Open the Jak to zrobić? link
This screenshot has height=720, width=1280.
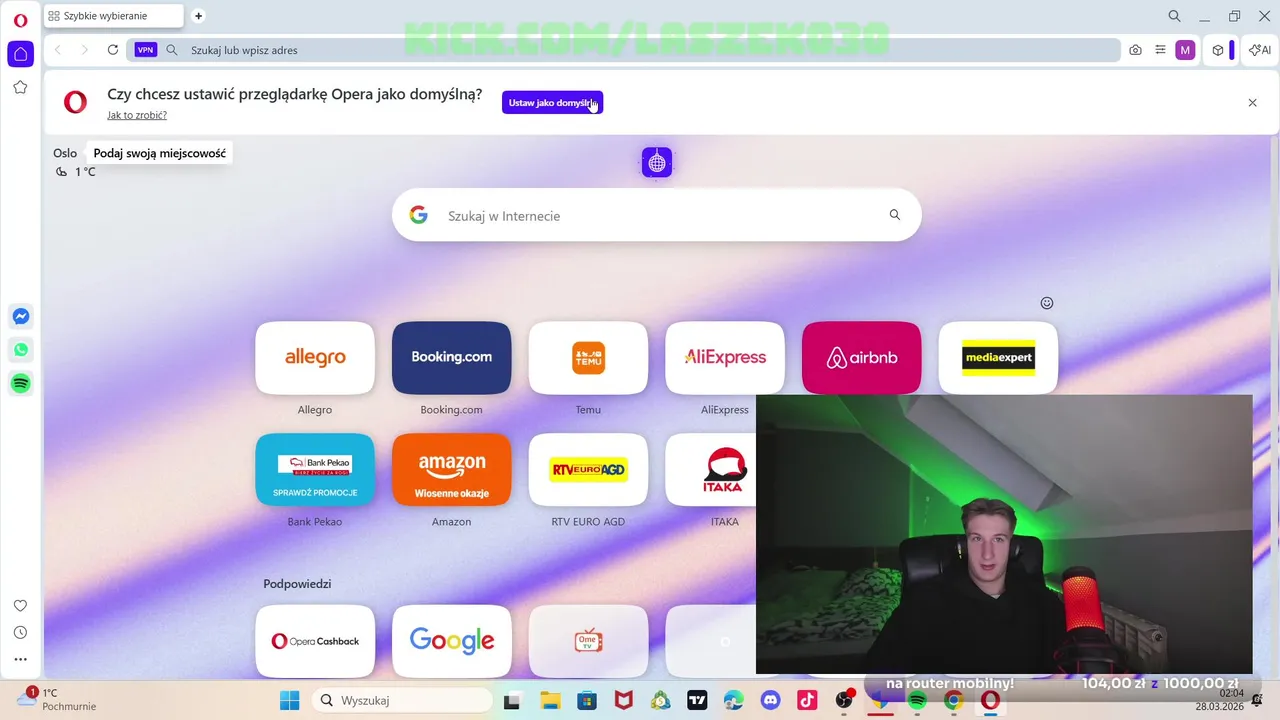point(137,115)
